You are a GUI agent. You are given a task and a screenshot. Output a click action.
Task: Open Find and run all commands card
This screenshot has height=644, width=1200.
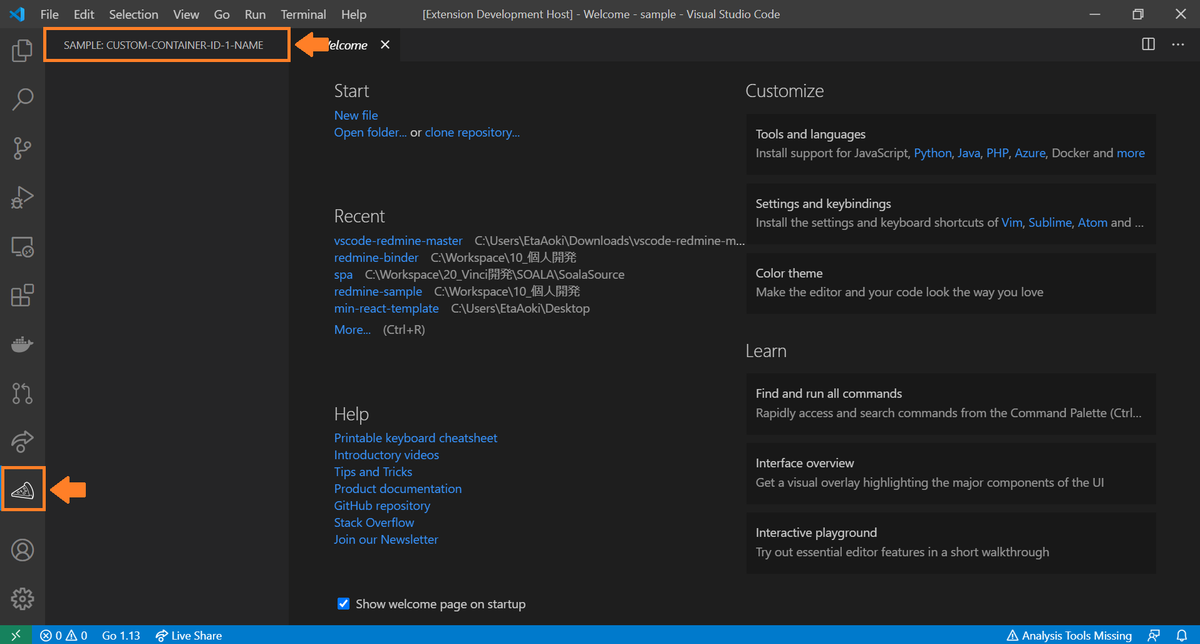(950, 403)
